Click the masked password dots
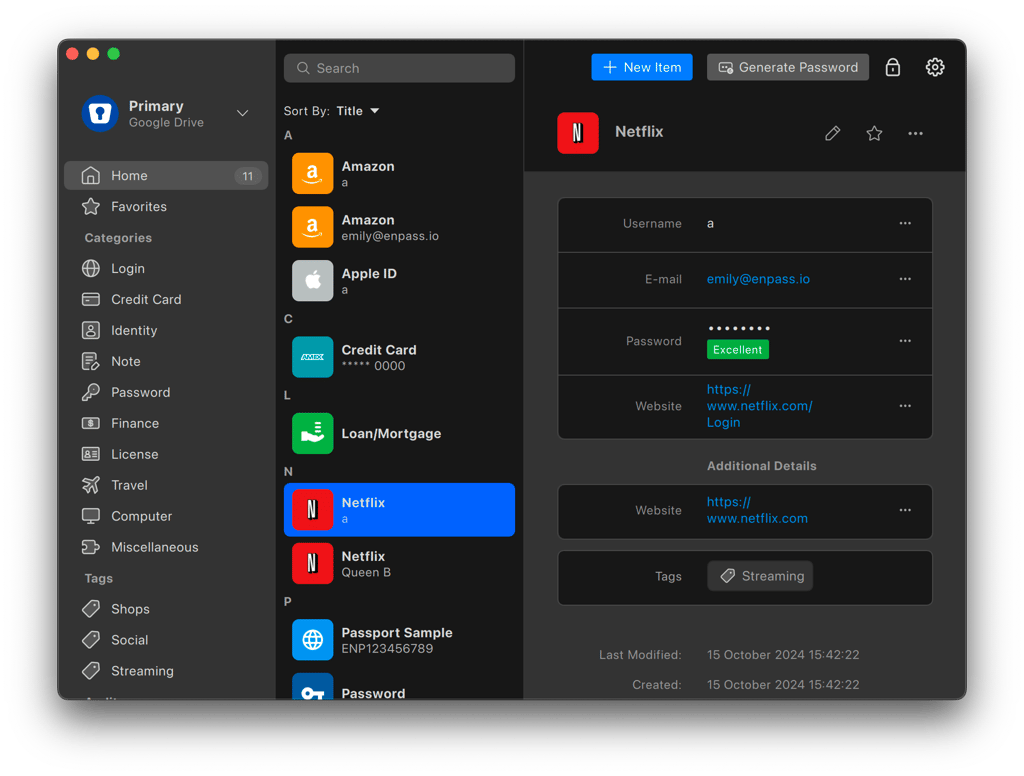 tap(739, 328)
